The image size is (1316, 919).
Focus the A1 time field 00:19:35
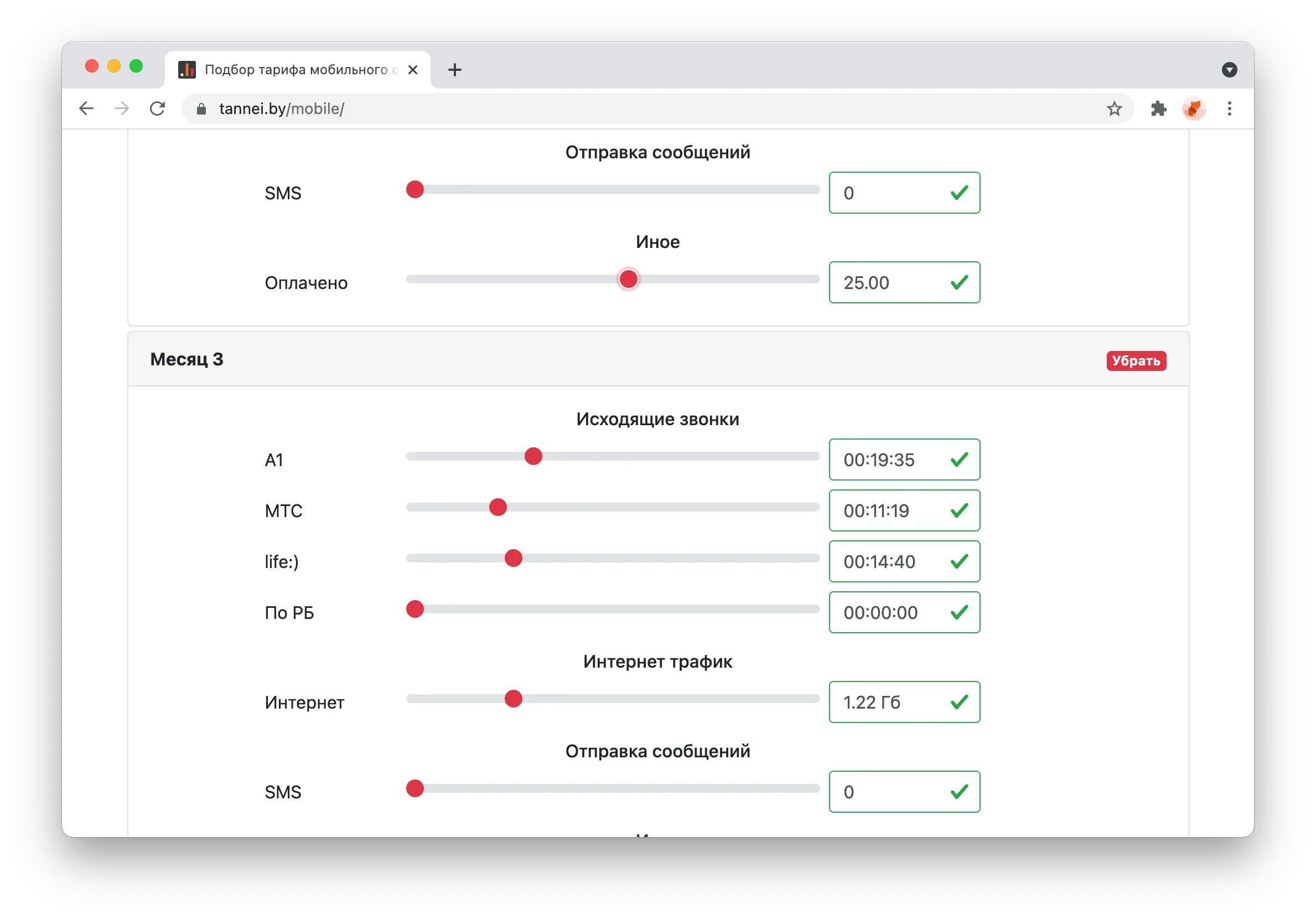click(904, 459)
